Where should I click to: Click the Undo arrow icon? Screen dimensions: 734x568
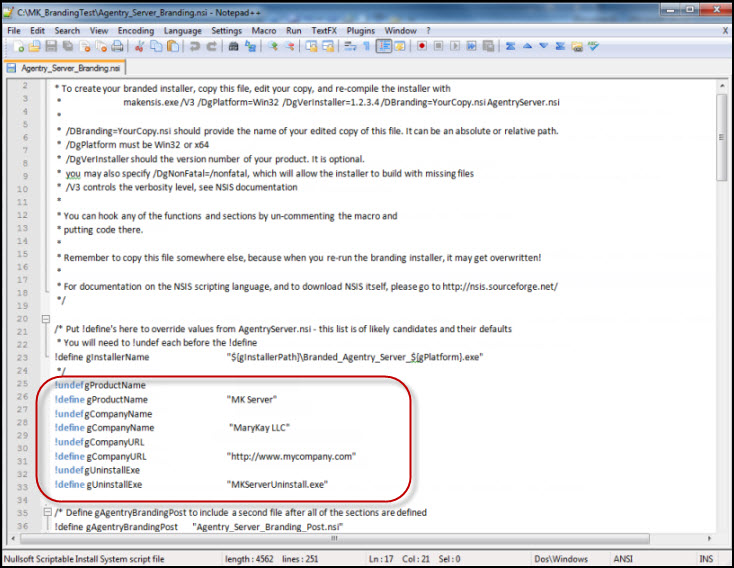[193, 46]
